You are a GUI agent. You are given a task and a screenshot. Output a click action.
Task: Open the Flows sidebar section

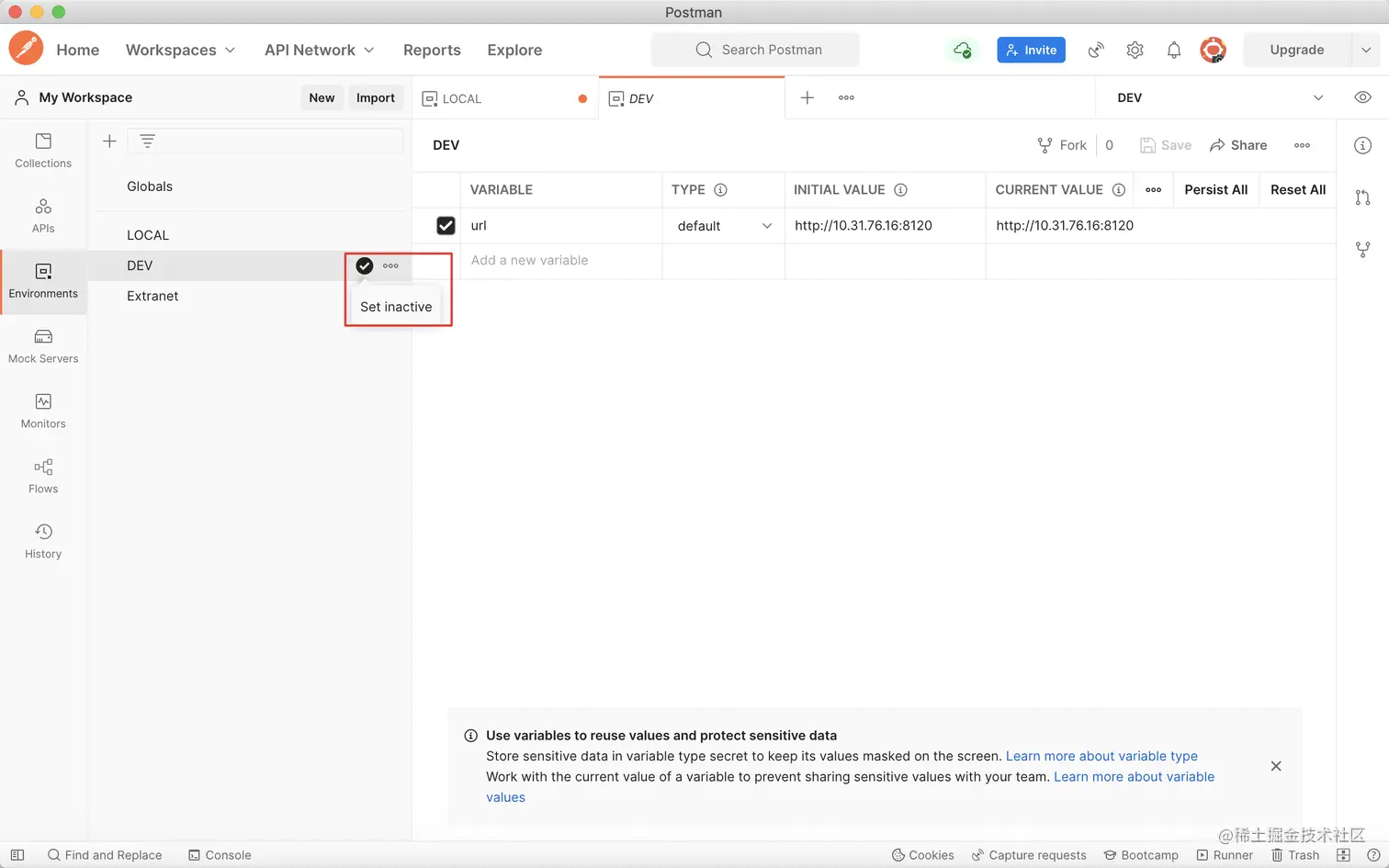43,477
